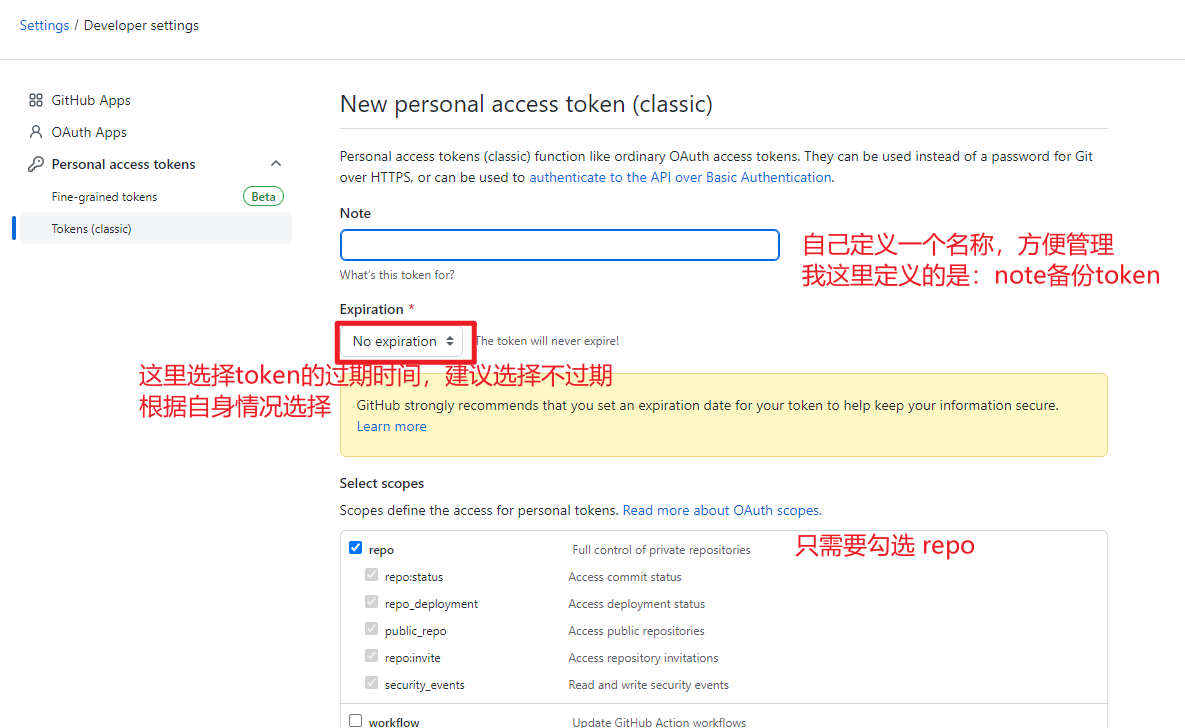Click 'The token will never expire!' text

coord(547,341)
